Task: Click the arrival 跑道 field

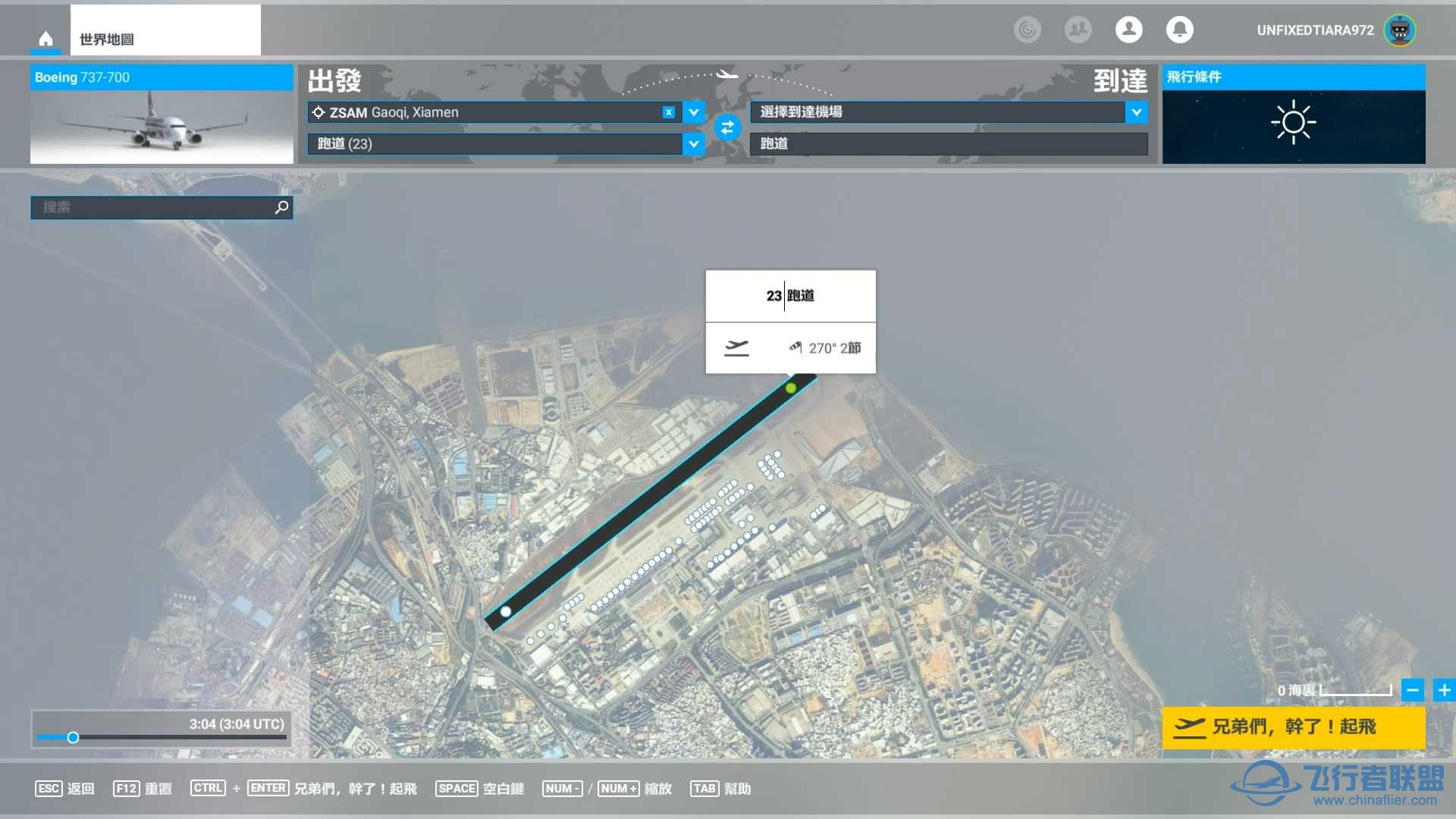Action: tap(949, 143)
